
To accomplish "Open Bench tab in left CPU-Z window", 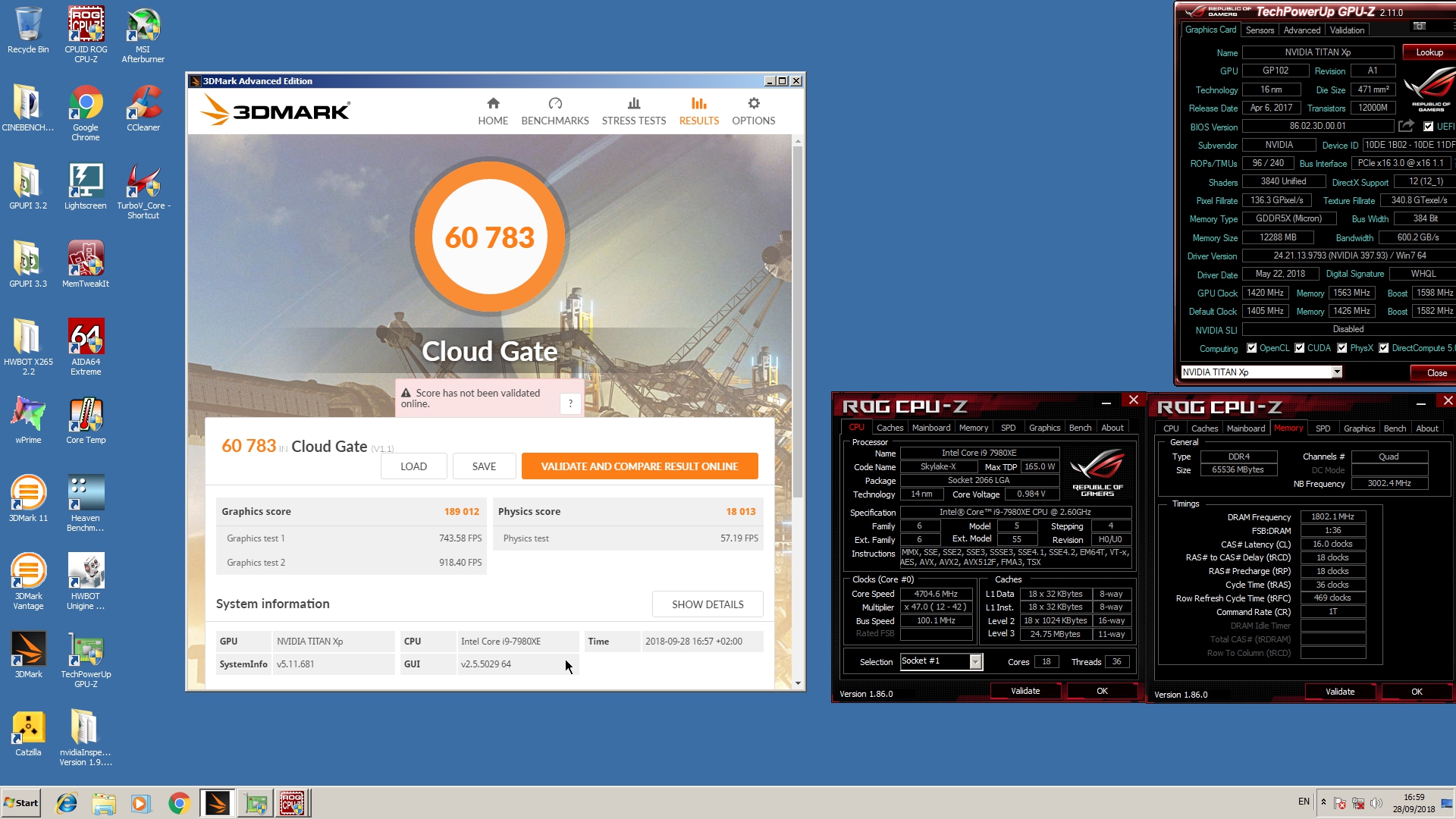I will click(1080, 428).
